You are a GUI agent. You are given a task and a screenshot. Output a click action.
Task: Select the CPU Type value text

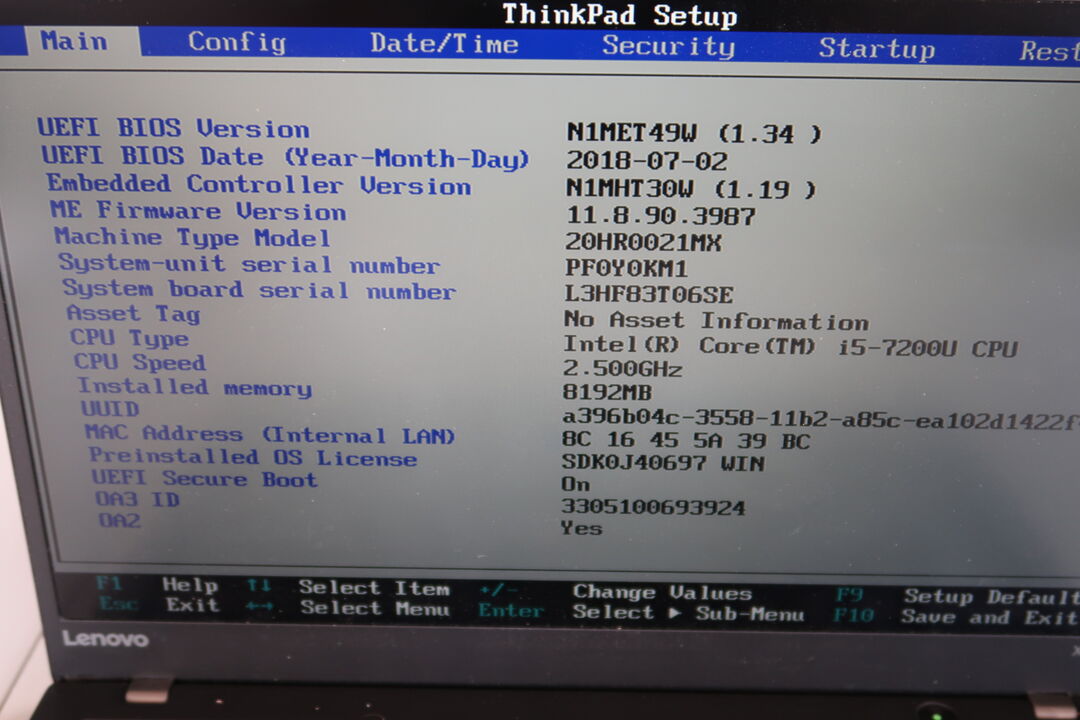click(x=790, y=347)
